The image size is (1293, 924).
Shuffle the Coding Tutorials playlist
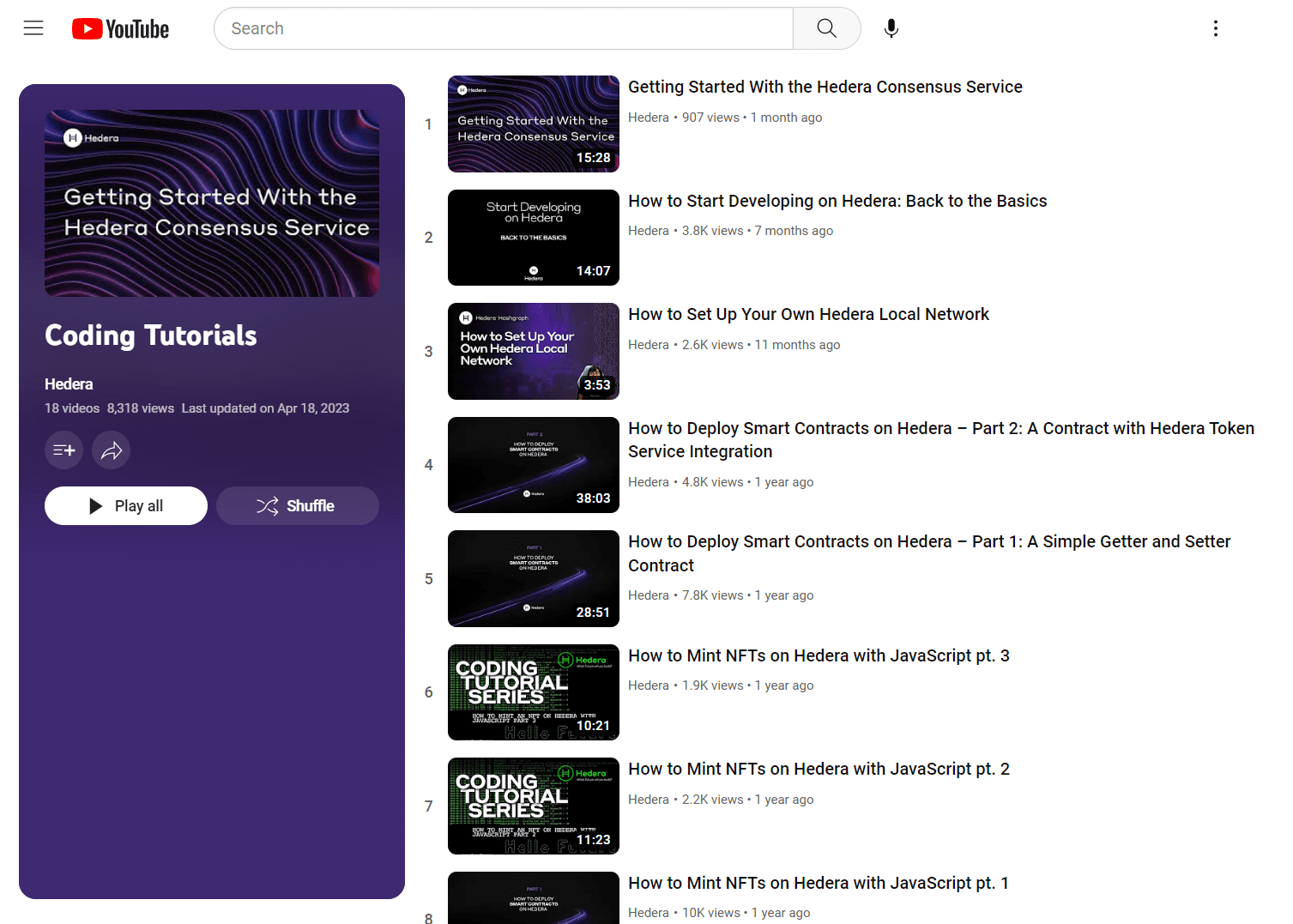(297, 506)
